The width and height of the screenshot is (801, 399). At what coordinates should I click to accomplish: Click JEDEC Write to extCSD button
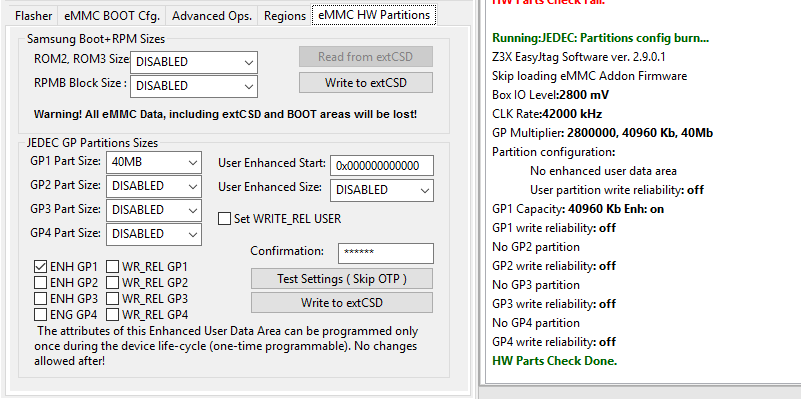click(342, 302)
